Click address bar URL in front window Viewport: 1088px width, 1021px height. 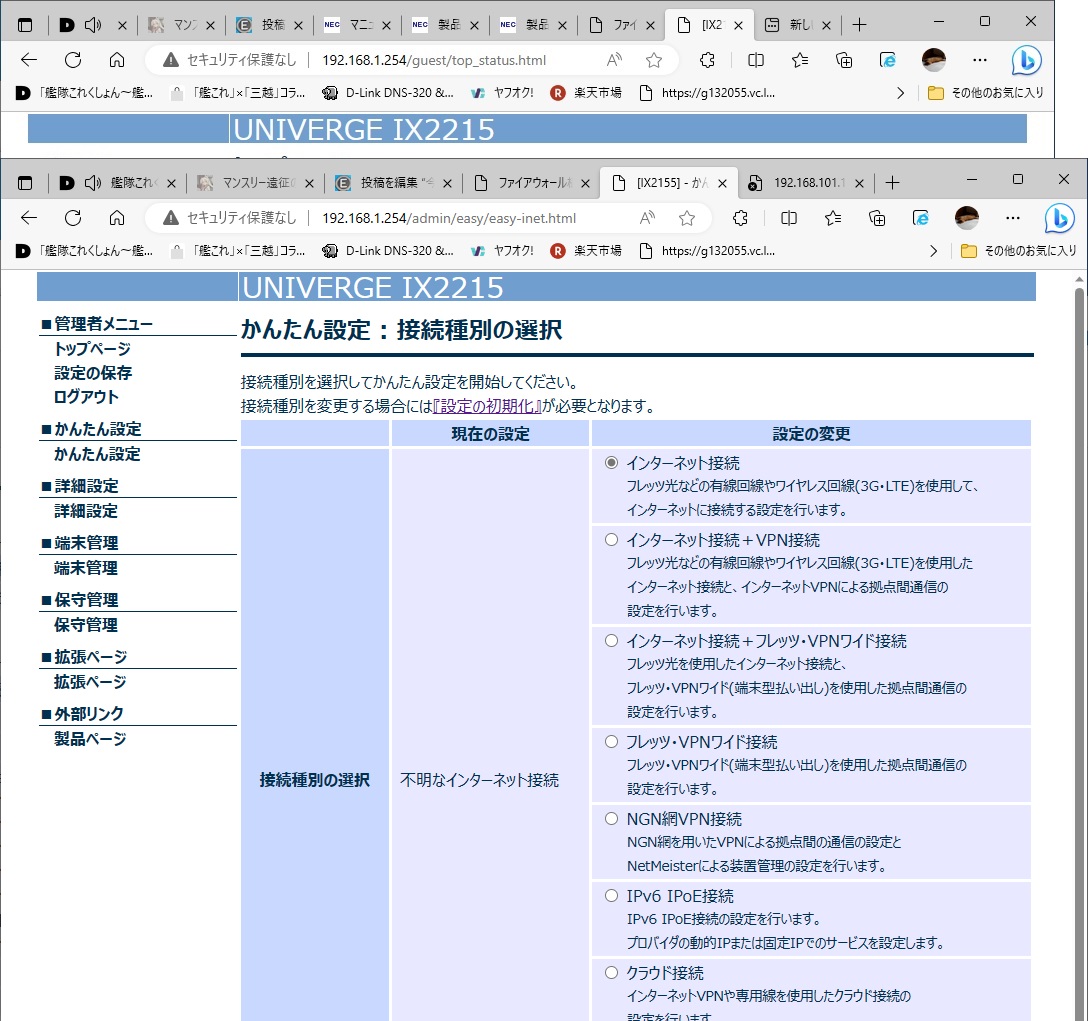pos(449,218)
